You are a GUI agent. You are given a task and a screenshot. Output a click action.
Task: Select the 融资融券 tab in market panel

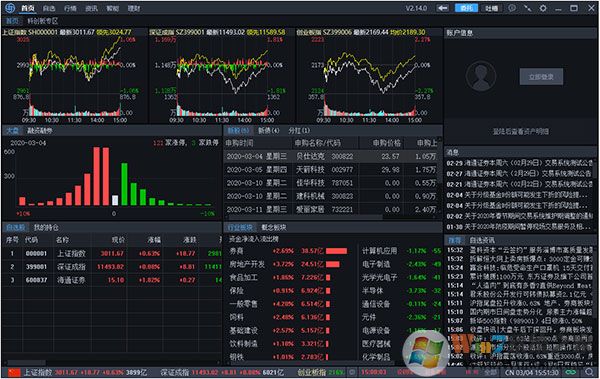point(40,131)
